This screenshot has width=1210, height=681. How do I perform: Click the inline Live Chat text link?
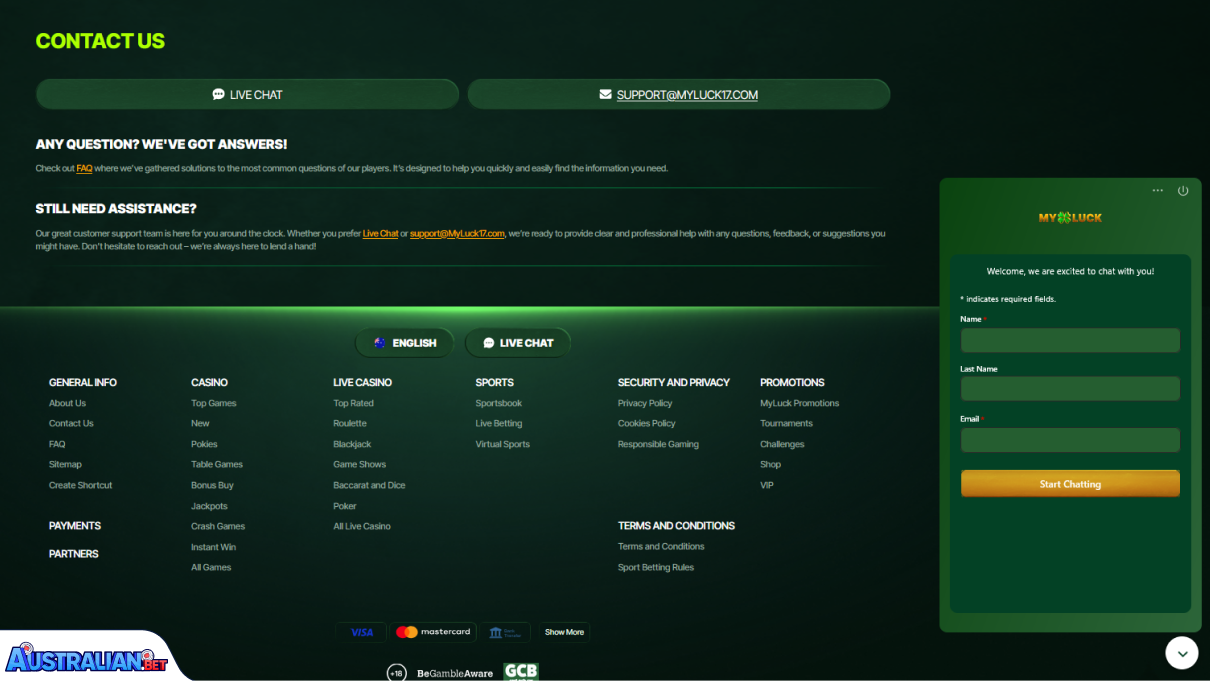pyautogui.click(x=380, y=233)
